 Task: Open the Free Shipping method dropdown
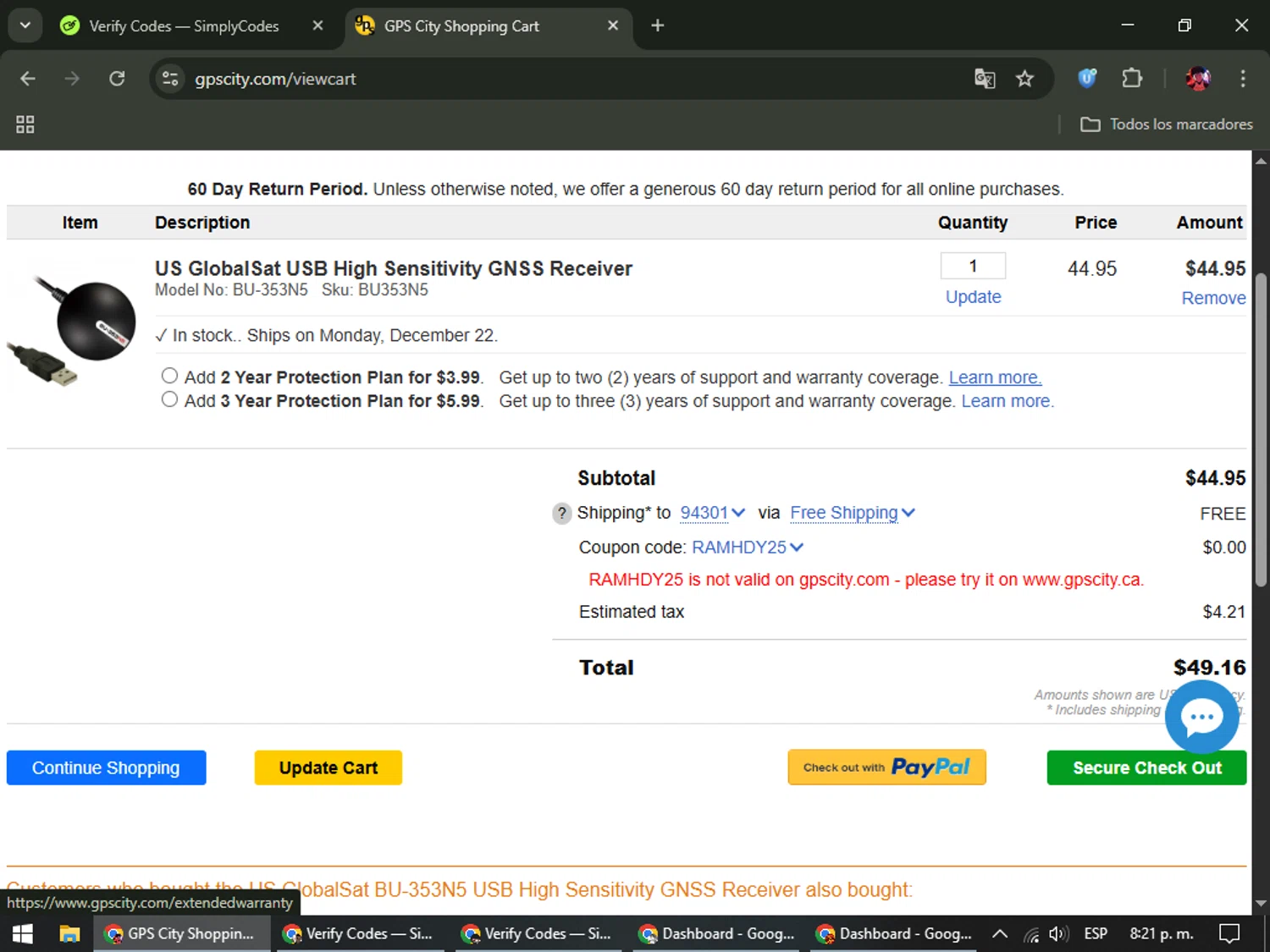point(853,513)
